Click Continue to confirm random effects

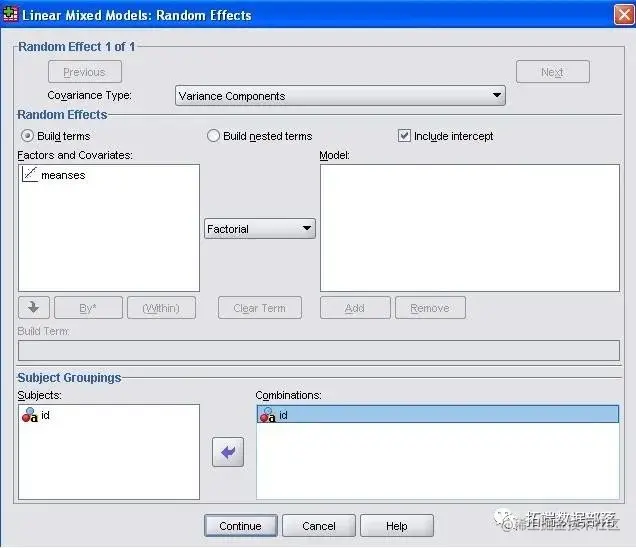pyautogui.click(x=241, y=526)
